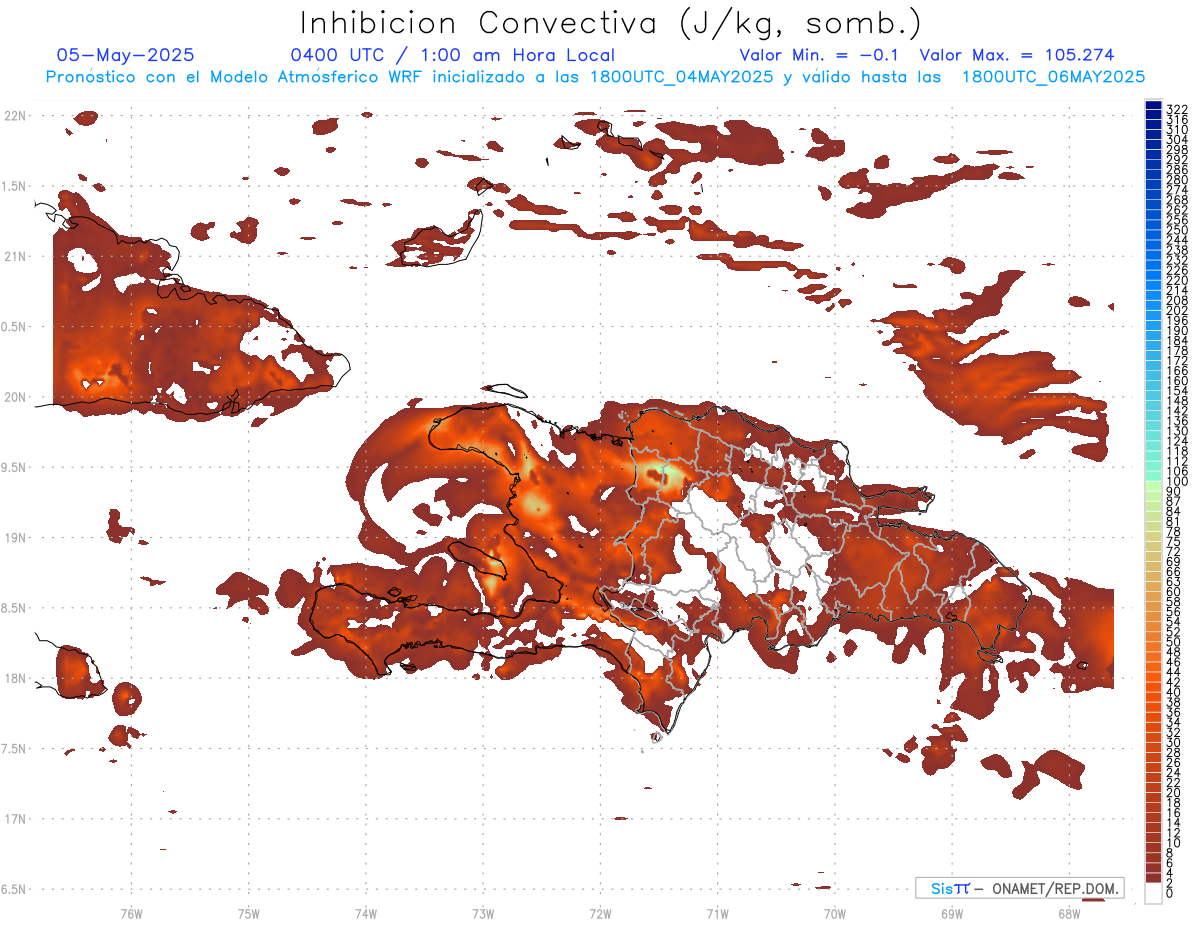Click the '0' colorbar label
Viewport: 1200px width, 927px height.
[x=1170, y=892]
